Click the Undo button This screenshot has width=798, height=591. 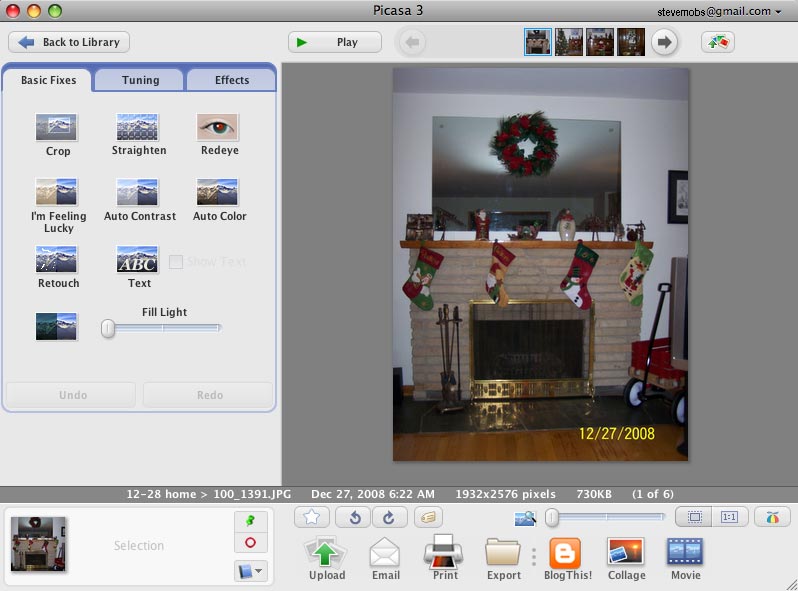(x=71, y=395)
